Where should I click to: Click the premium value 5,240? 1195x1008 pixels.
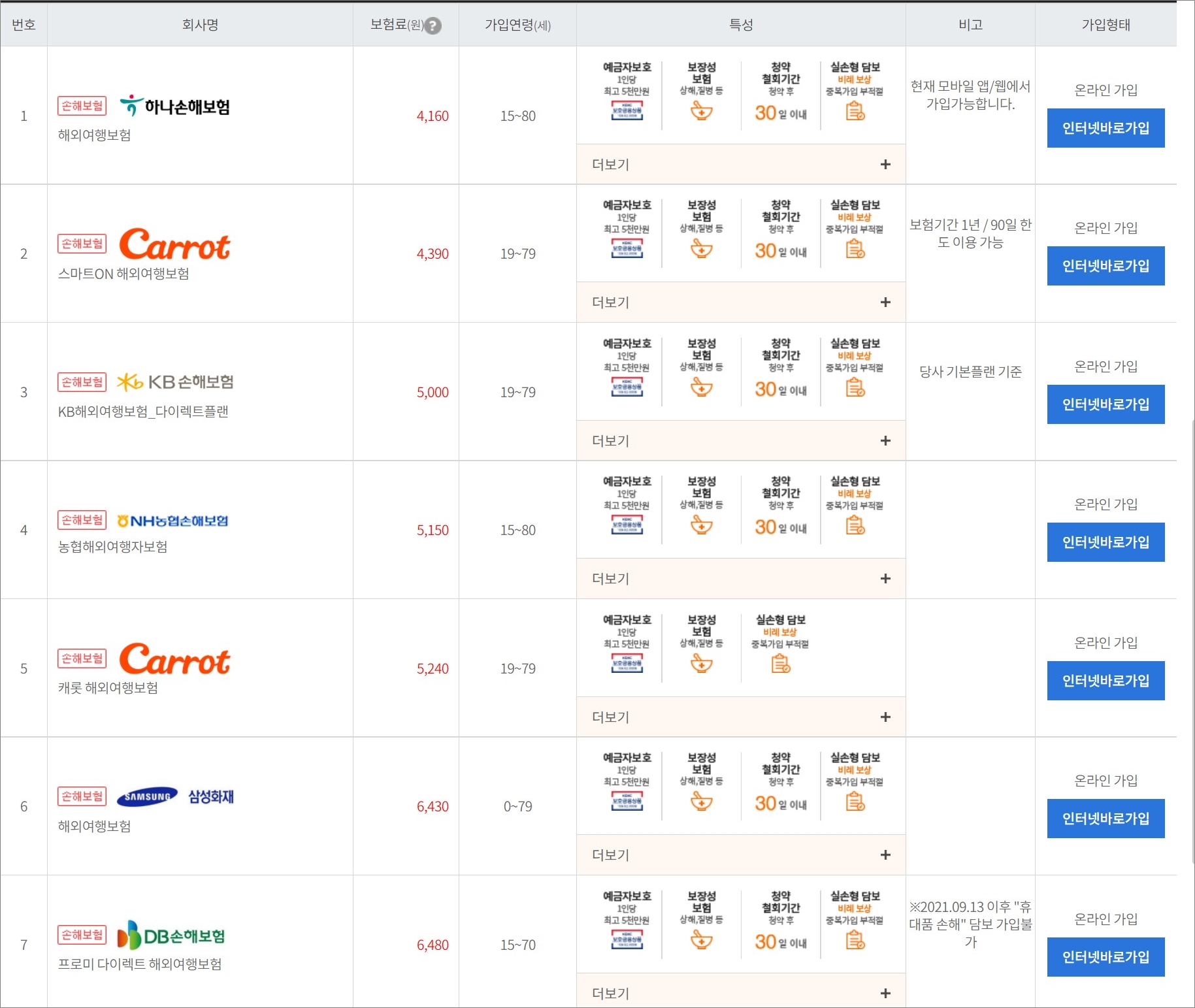433,668
